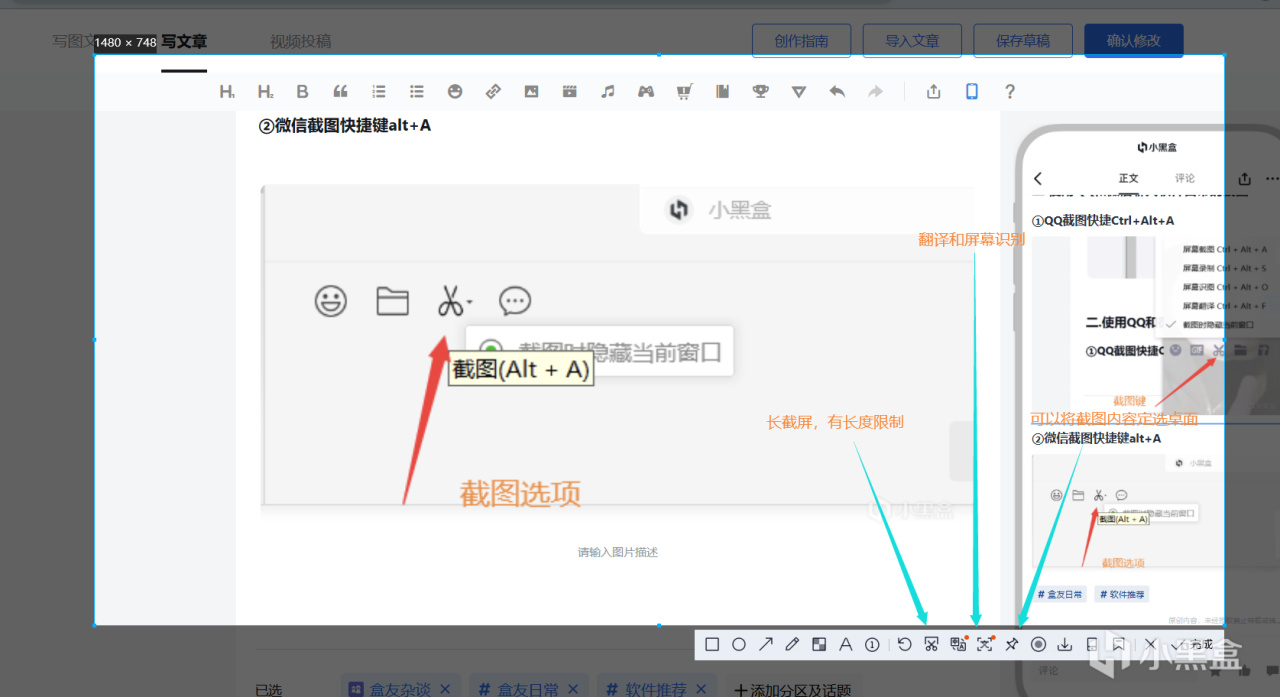Apply Heading 1 format in the editor toolbar
1280x697 pixels.
pyautogui.click(x=227, y=92)
